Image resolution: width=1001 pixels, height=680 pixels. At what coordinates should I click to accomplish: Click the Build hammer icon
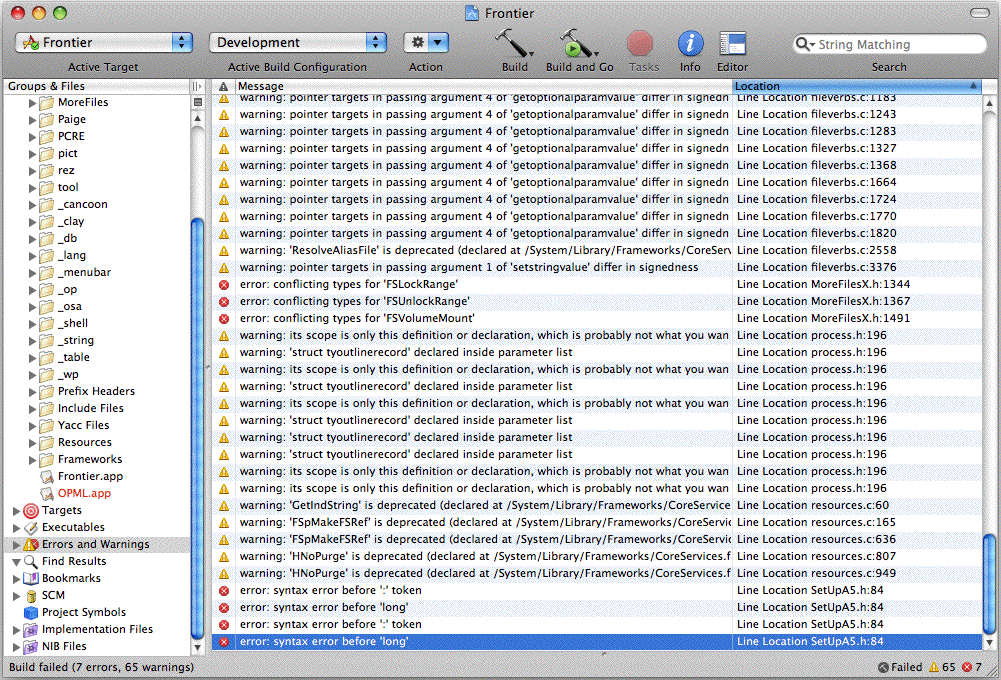513,43
